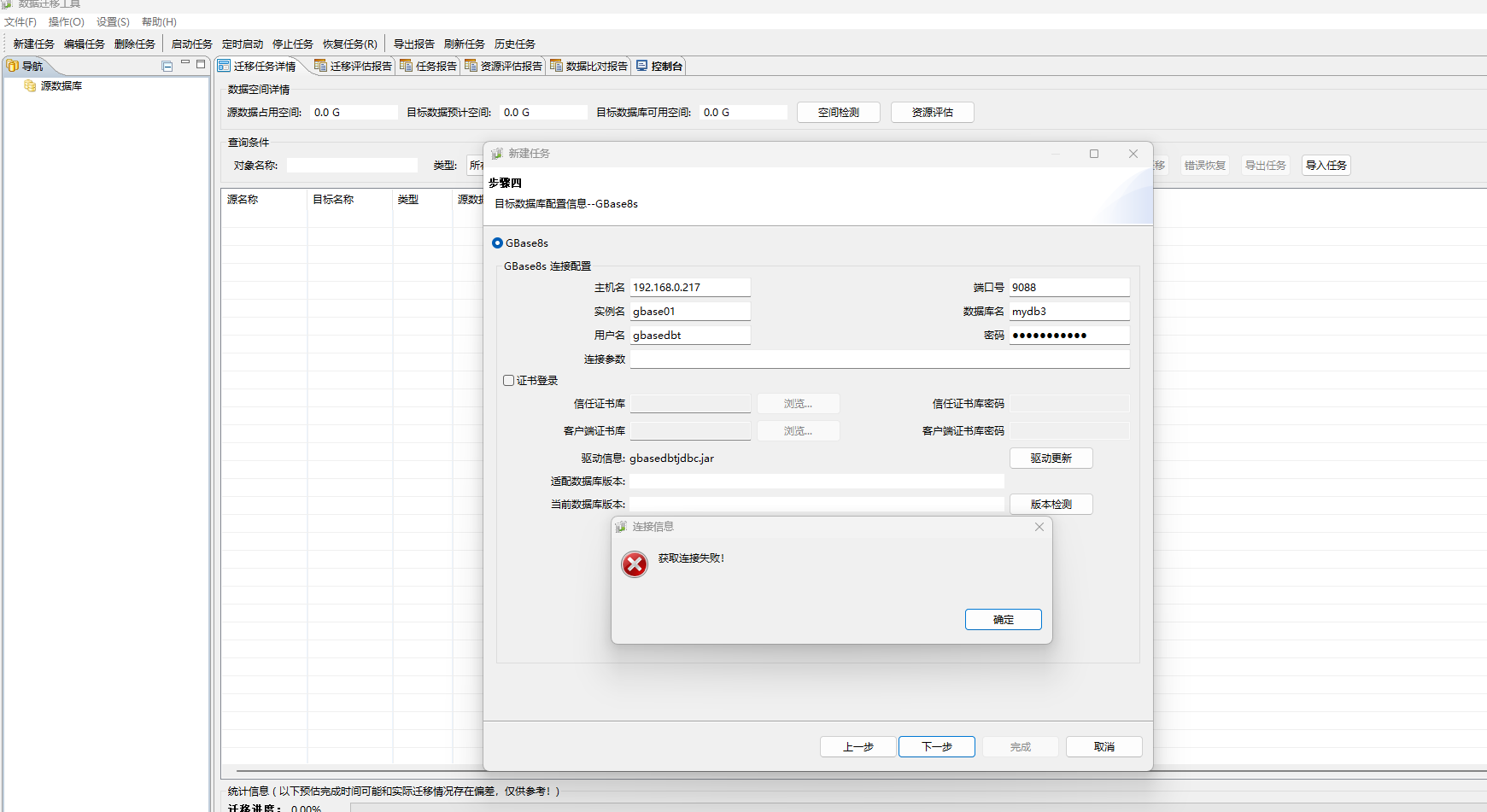Image resolution: width=1487 pixels, height=812 pixels.
Task: Close the 新建任务 dialog
Action: point(1133,154)
